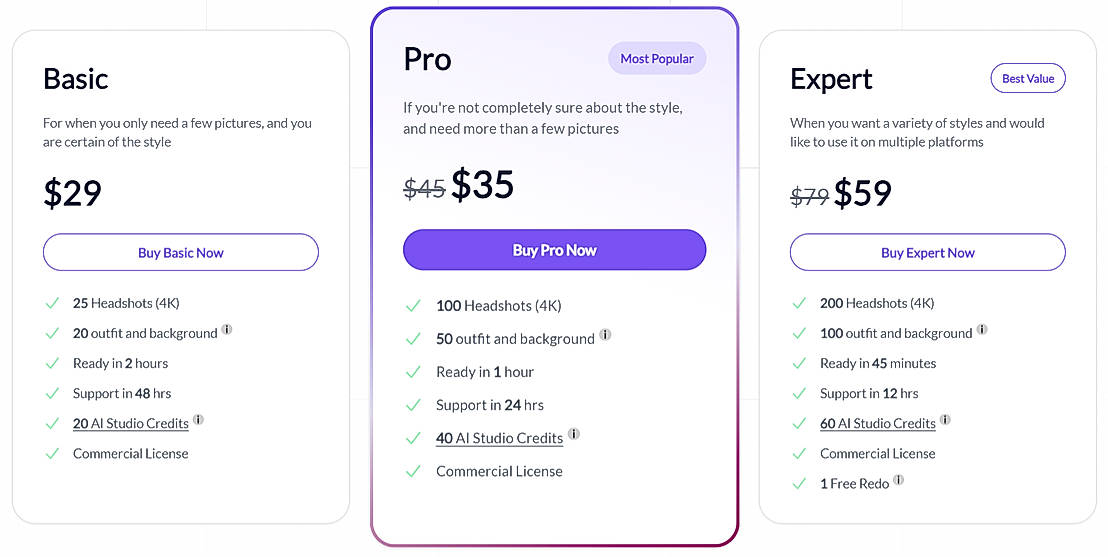This screenshot has width=1108, height=557.
Task: Click the Best Value badge on Expert
Action: pos(1027,79)
